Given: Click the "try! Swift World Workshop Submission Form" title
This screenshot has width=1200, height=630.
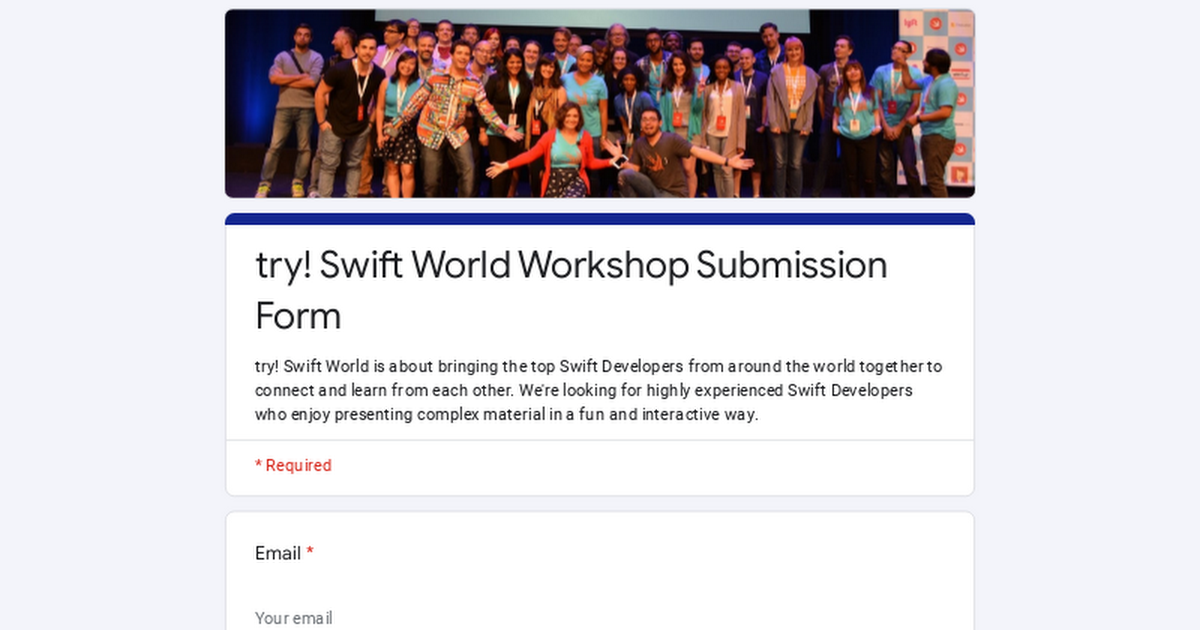Looking at the screenshot, I should 571,290.
